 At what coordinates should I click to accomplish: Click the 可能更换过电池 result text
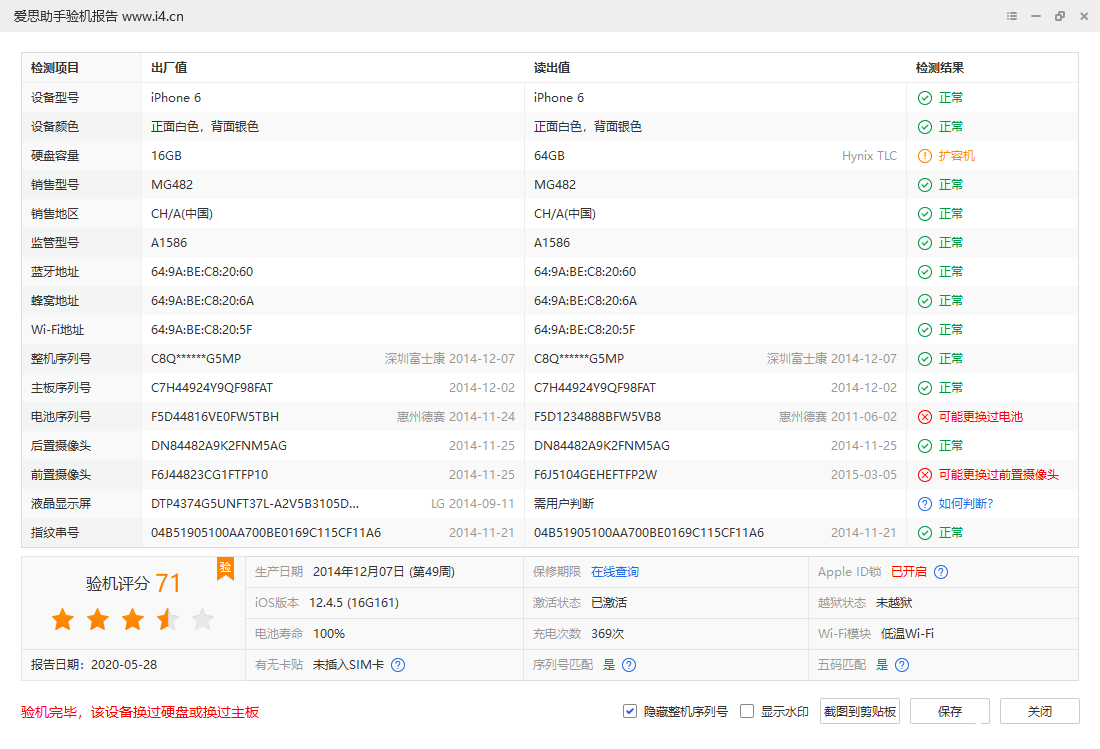pos(980,417)
